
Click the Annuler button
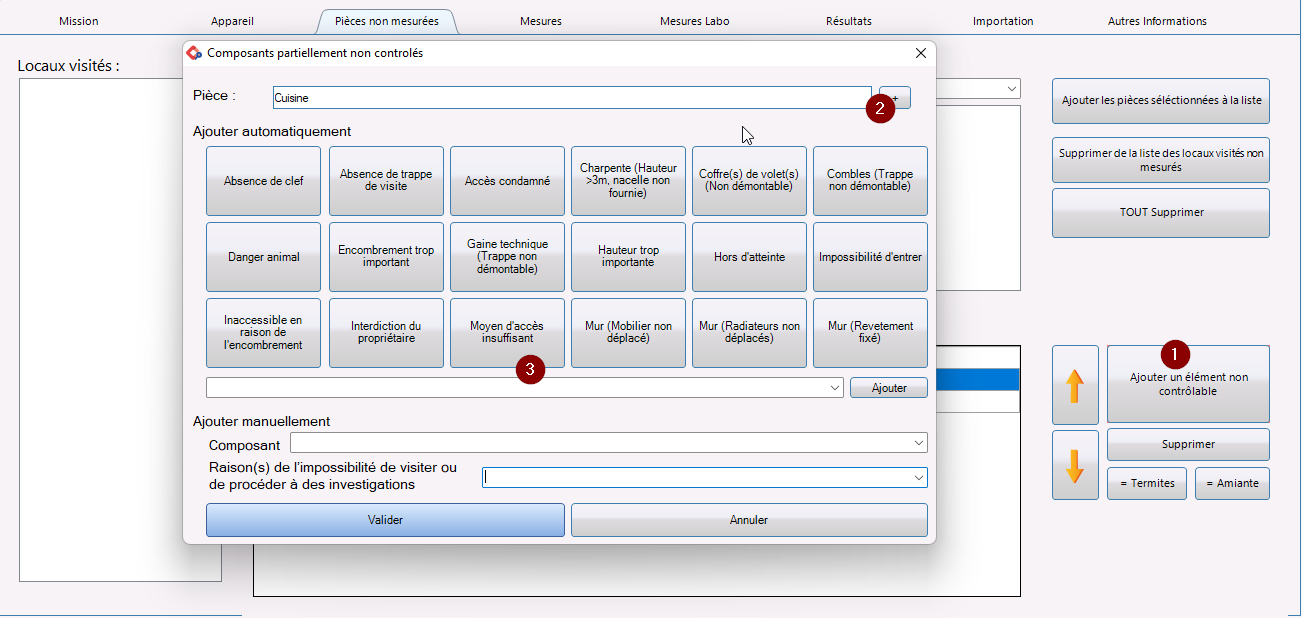pos(748,520)
